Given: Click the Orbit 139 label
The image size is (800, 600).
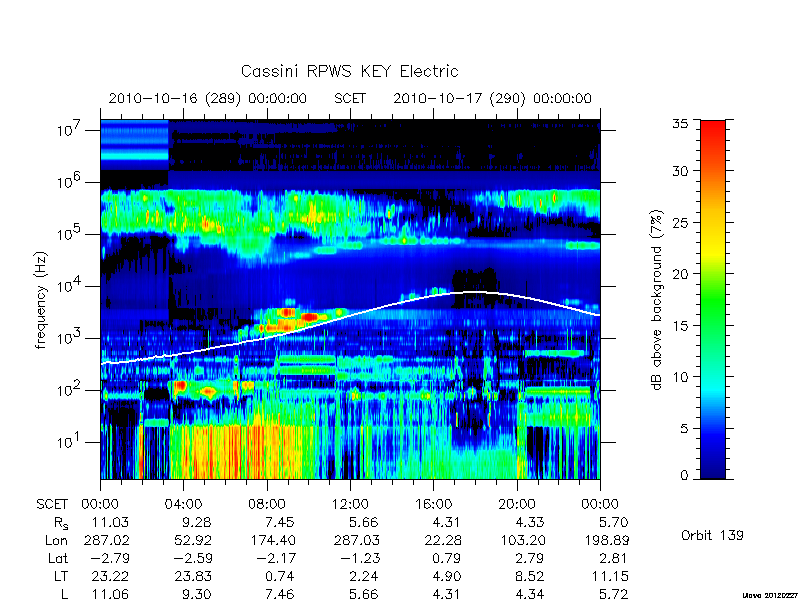Looking at the screenshot, I should point(712,535).
